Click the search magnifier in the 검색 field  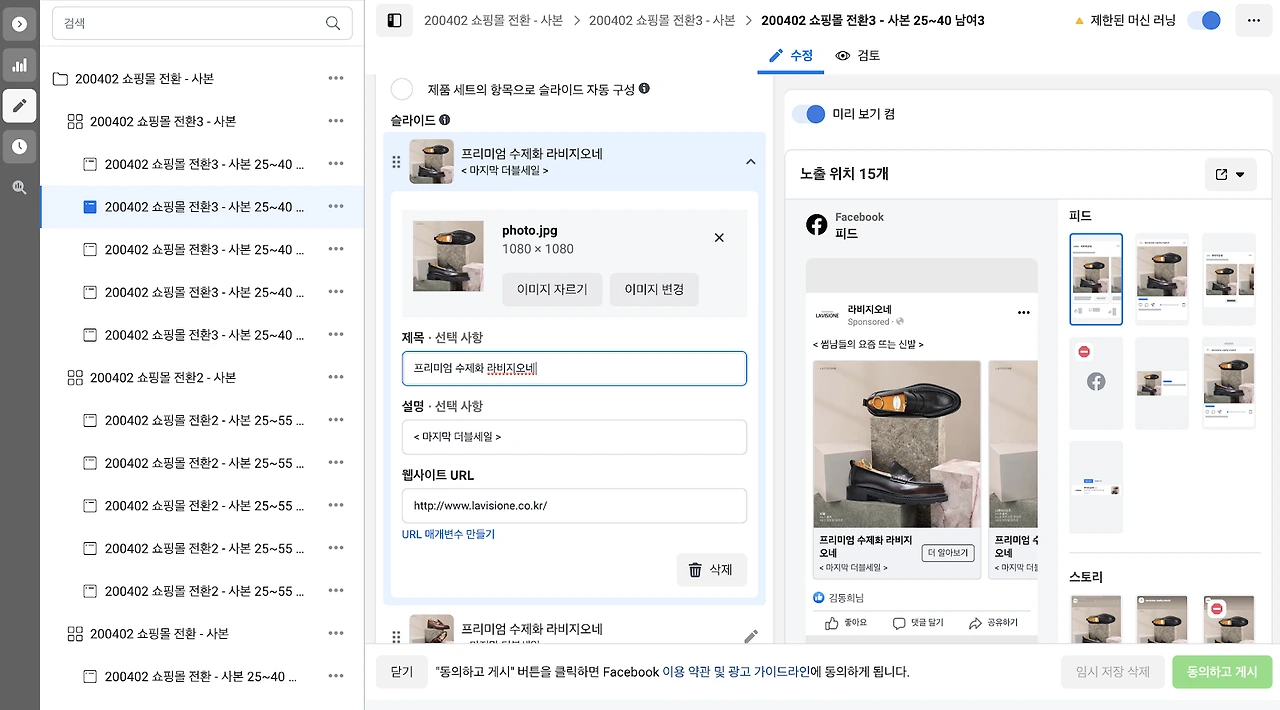333,23
